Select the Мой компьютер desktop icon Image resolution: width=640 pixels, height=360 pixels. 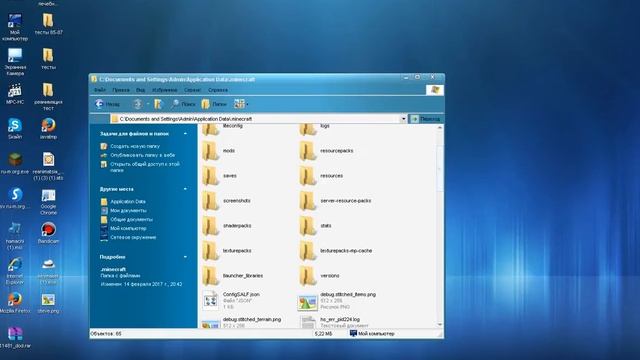pyautogui.click(x=15, y=27)
